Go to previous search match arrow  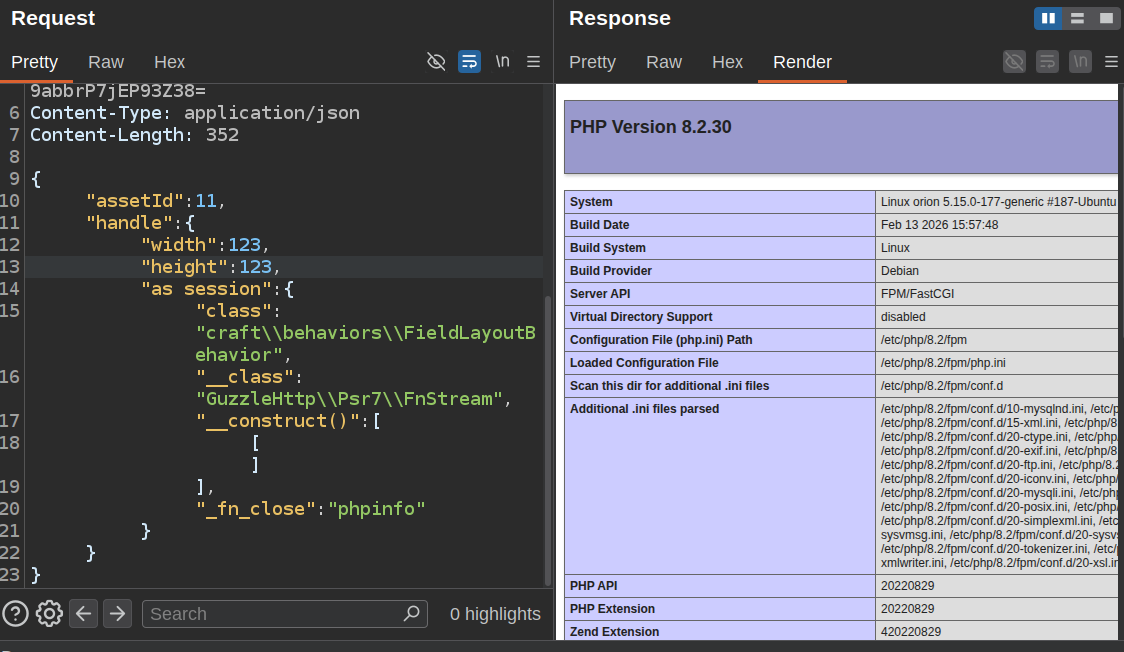click(x=83, y=614)
